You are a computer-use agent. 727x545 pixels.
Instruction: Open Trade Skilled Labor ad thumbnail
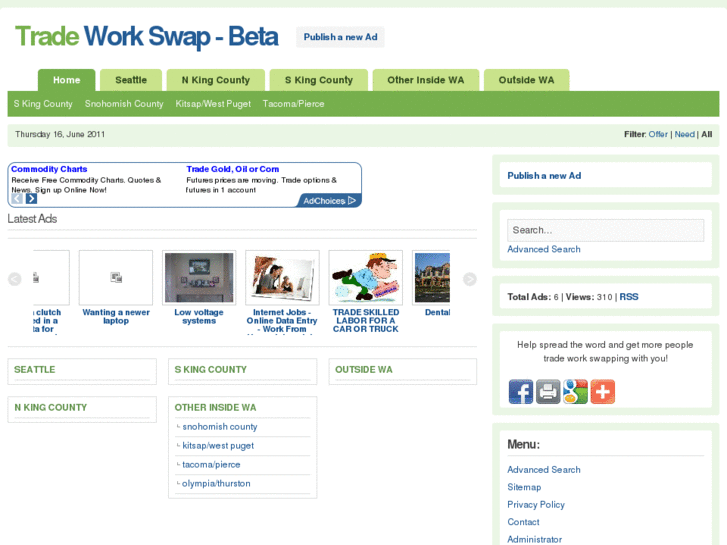point(365,277)
